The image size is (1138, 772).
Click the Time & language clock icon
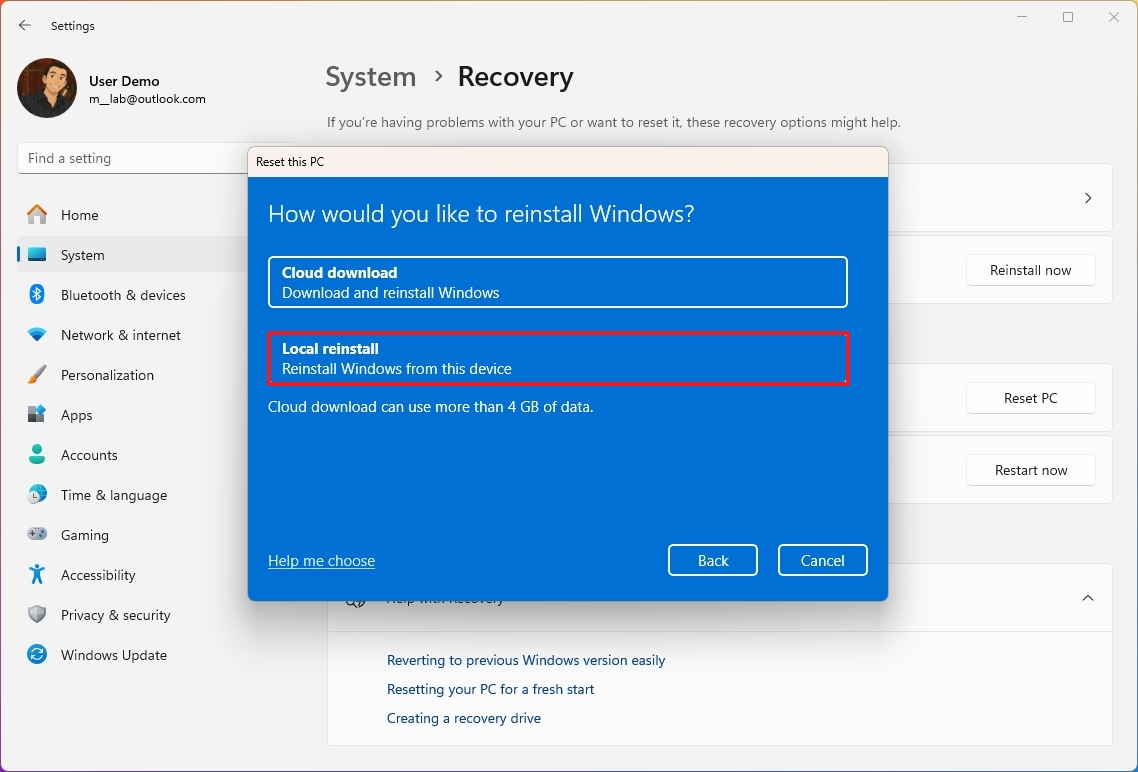pos(37,494)
